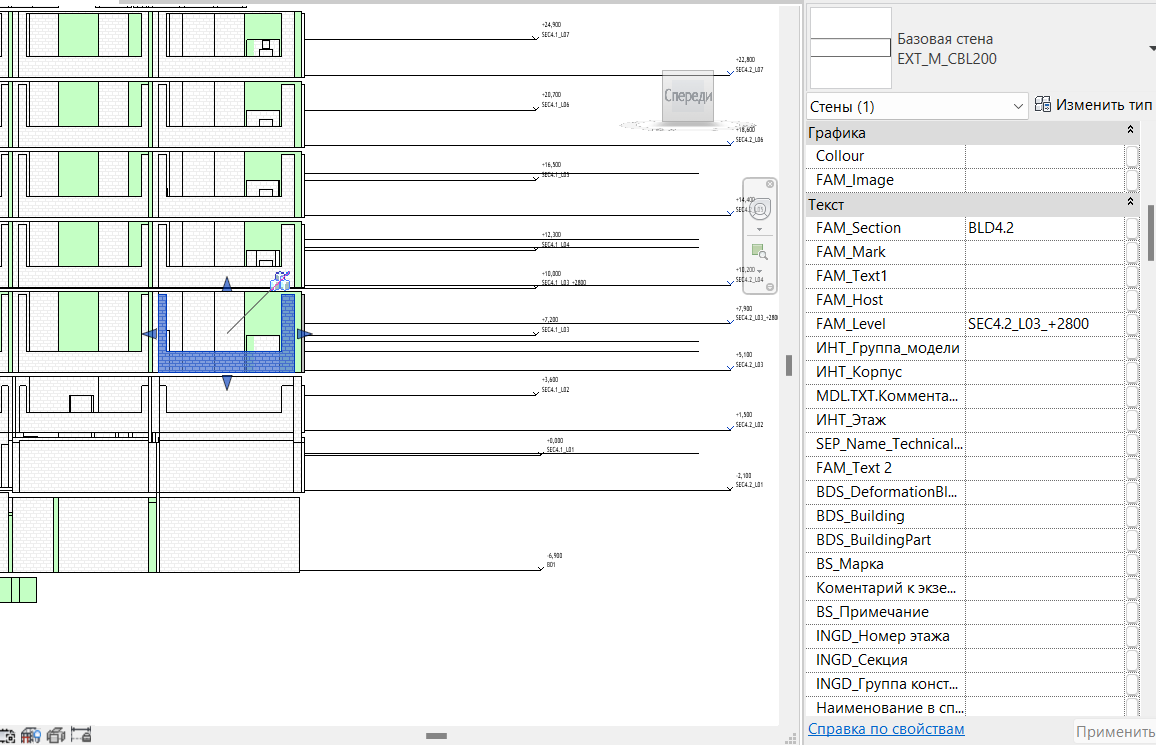The image size is (1156, 745).
Task: Click level label 'SEC4.2_L01' at -2,100
Action: tap(749, 485)
